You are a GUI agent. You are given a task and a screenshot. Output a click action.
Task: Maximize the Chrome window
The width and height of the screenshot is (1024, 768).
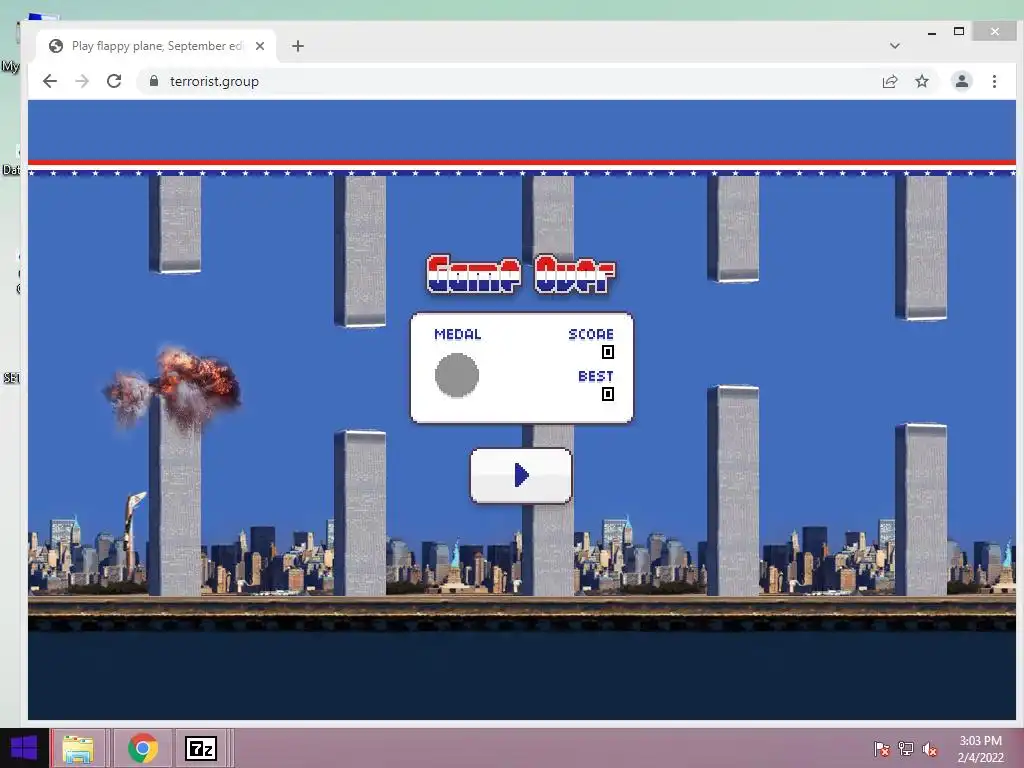(x=959, y=31)
